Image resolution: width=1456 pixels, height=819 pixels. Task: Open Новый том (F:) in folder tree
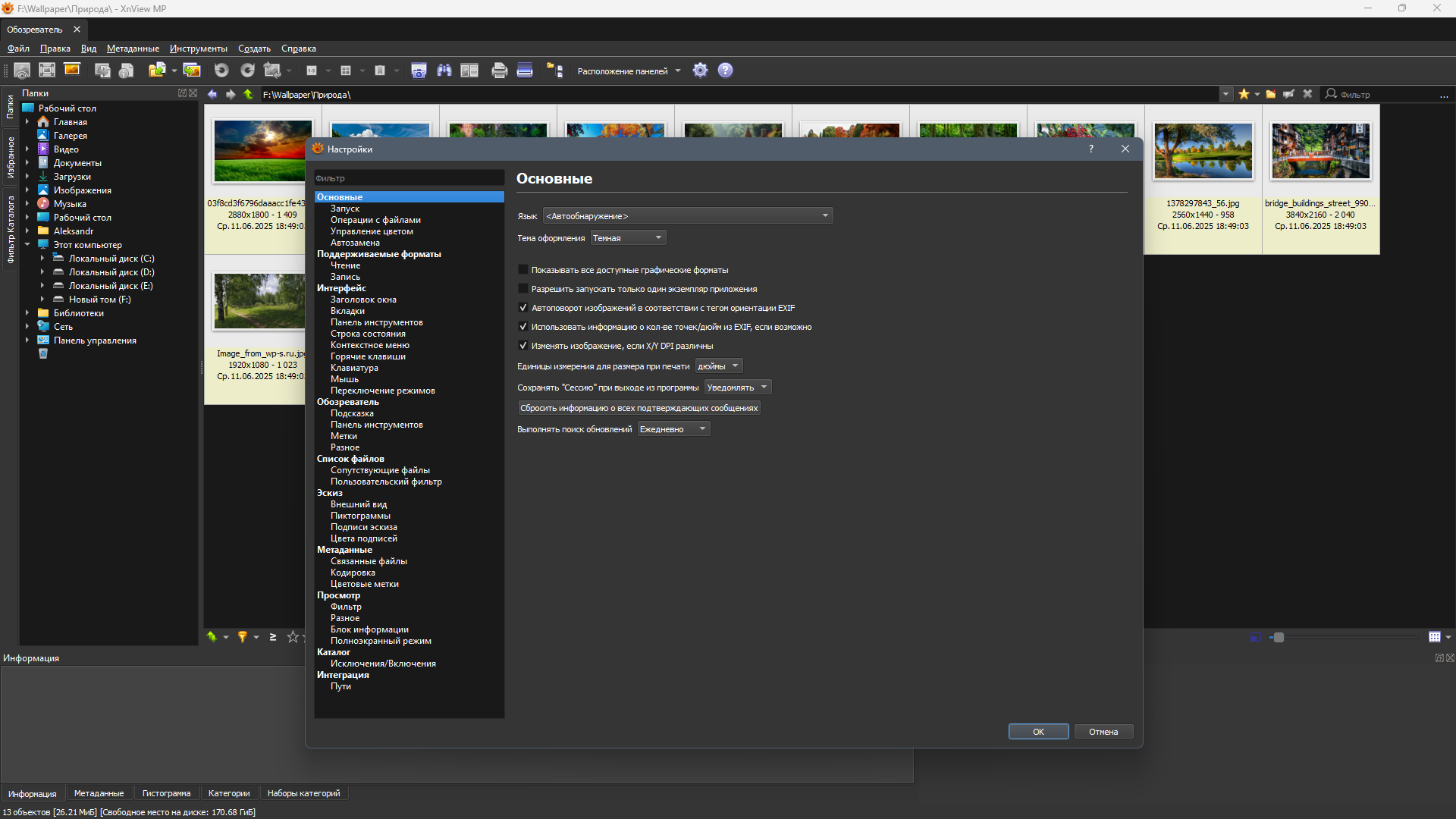pyautogui.click(x=99, y=300)
